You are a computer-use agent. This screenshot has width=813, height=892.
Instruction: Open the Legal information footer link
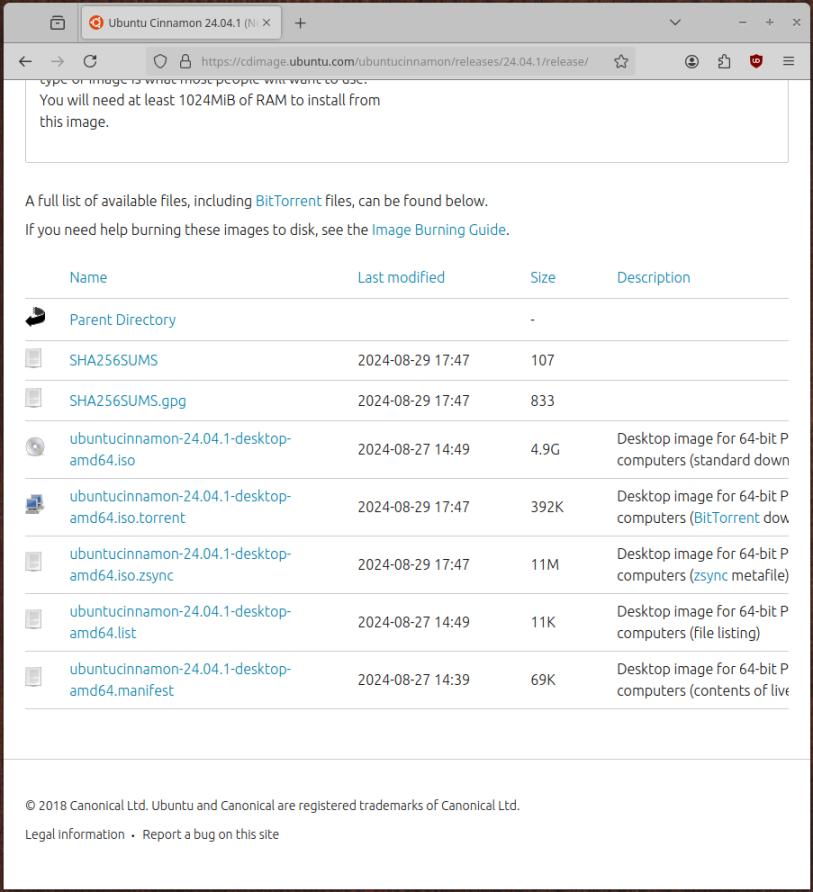pyautogui.click(x=75, y=835)
